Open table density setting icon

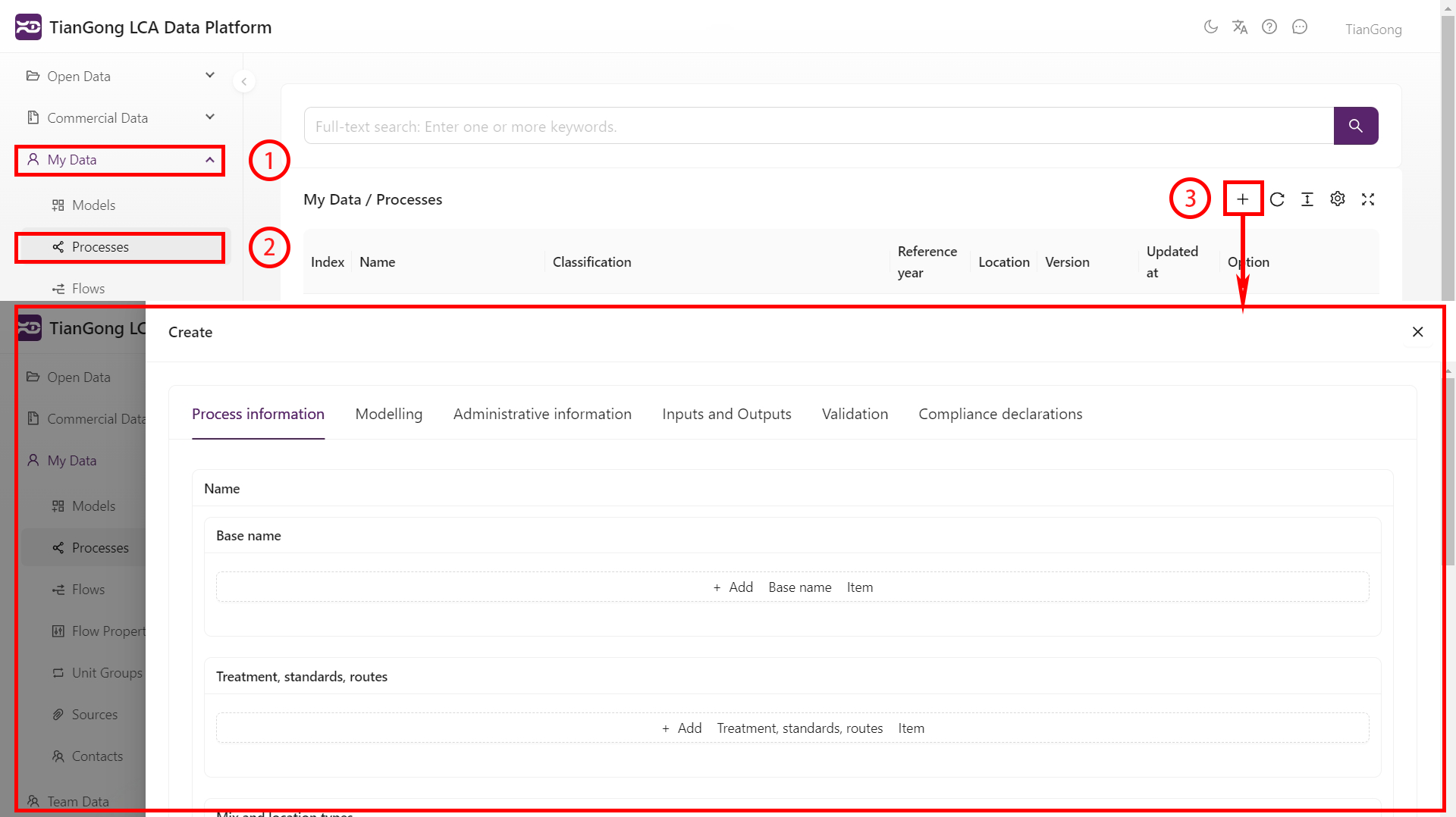point(1307,199)
